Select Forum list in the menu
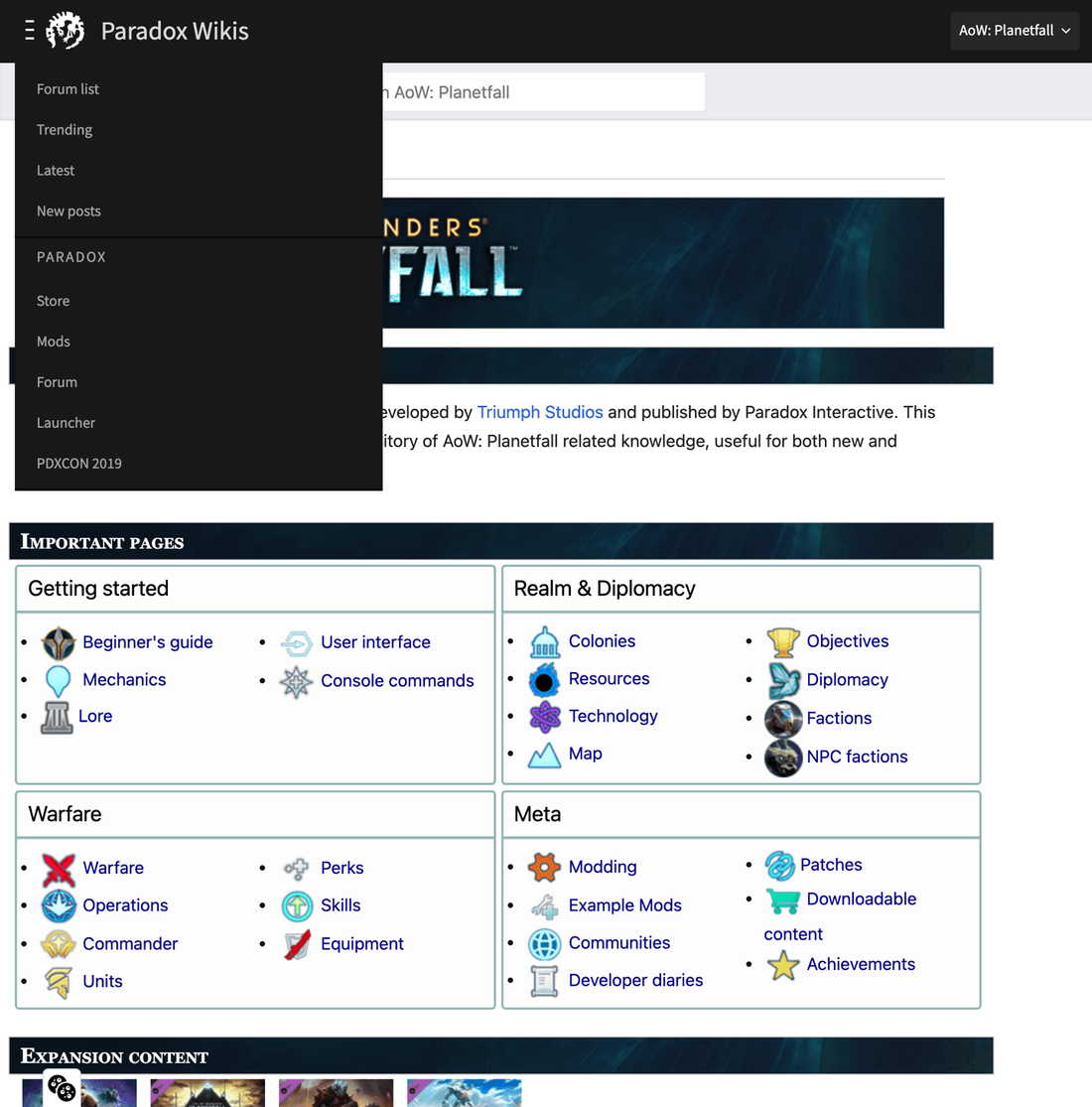 click(x=68, y=89)
